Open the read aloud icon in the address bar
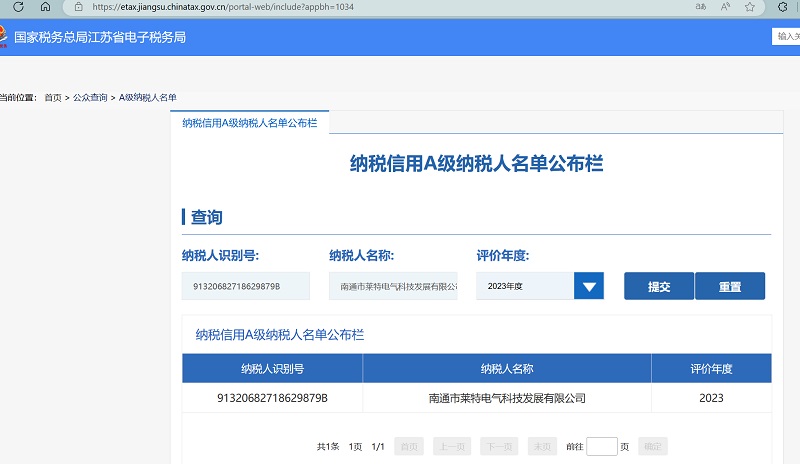This screenshot has height=464, width=800. [x=725, y=7]
